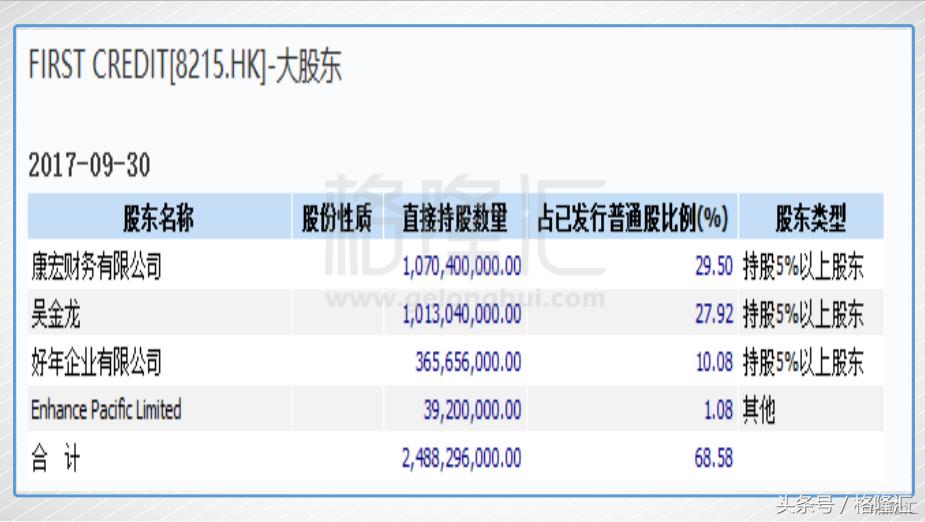The width and height of the screenshot is (925, 522).
Task: Click total shares 2,488,296,000.00
Action: tap(462, 458)
